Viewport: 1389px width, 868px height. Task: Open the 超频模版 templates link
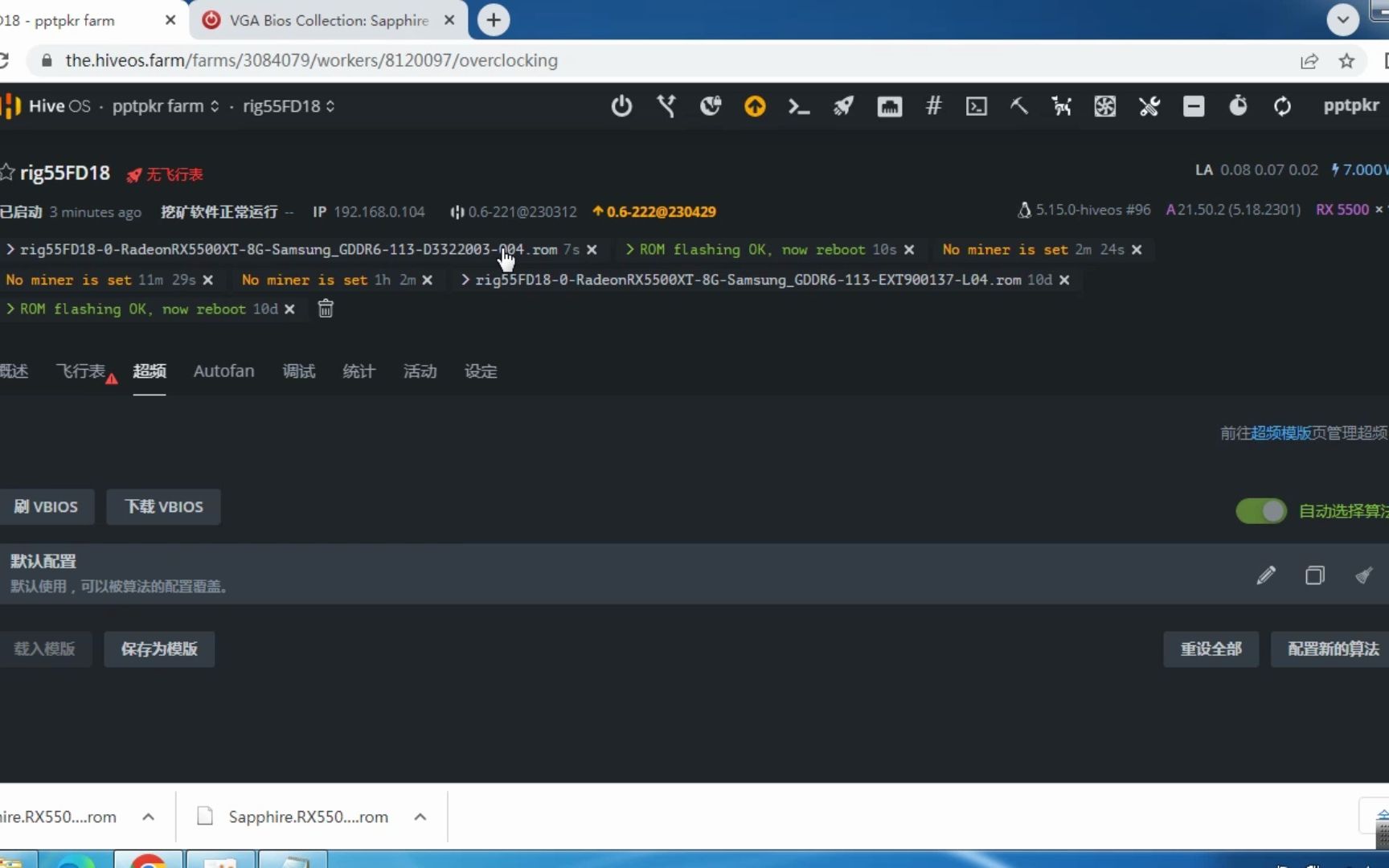1281,433
